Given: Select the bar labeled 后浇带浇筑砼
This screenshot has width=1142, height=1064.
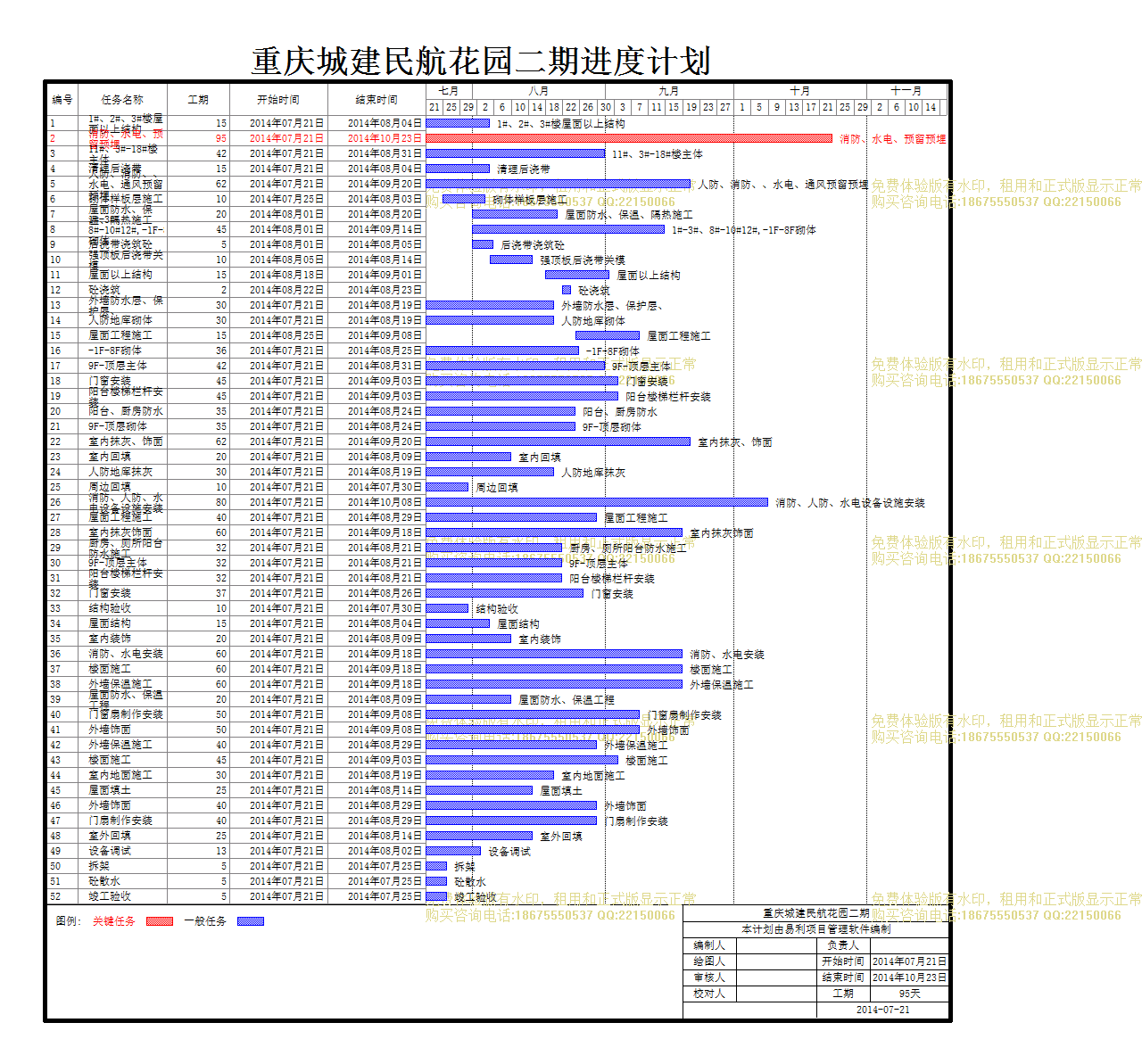Looking at the screenshot, I should tap(483, 244).
